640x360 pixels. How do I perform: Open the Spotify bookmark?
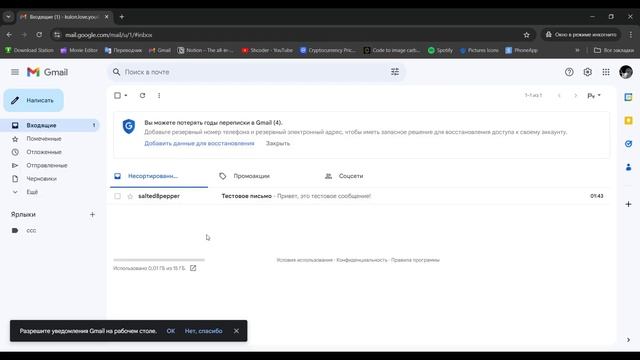tap(440, 50)
